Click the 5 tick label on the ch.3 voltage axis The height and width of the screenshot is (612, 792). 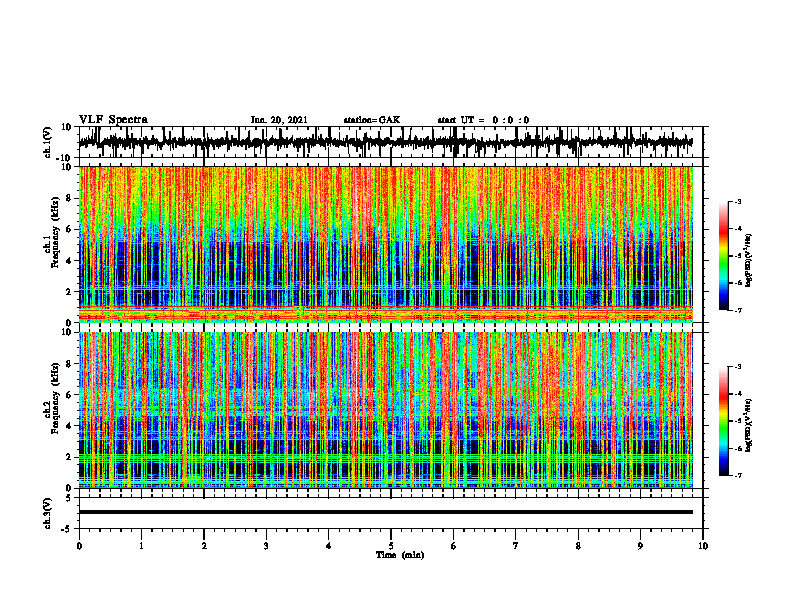(x=69, y=498)
